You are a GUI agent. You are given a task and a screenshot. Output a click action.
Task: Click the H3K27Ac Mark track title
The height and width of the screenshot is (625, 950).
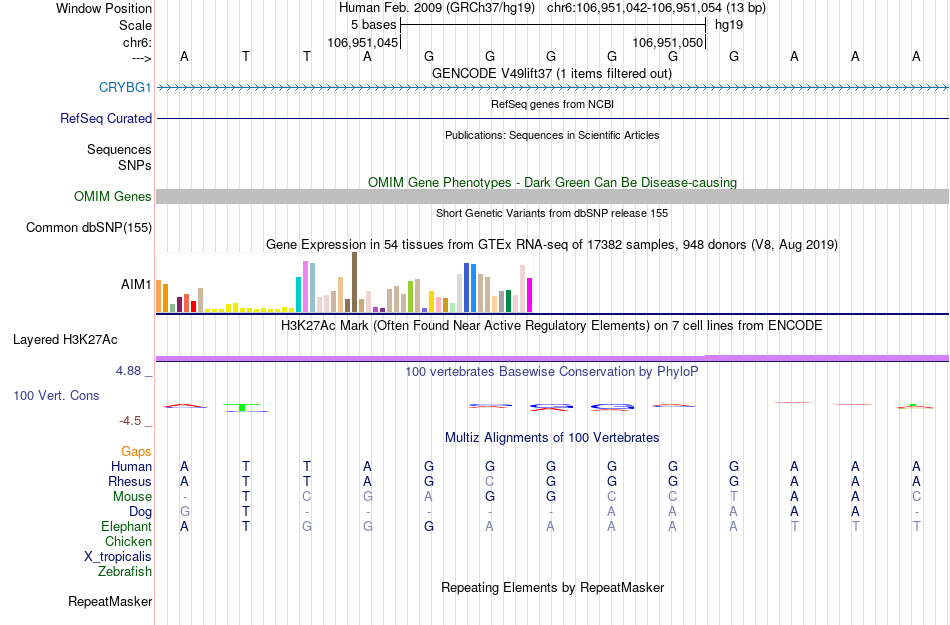point(552,326)
